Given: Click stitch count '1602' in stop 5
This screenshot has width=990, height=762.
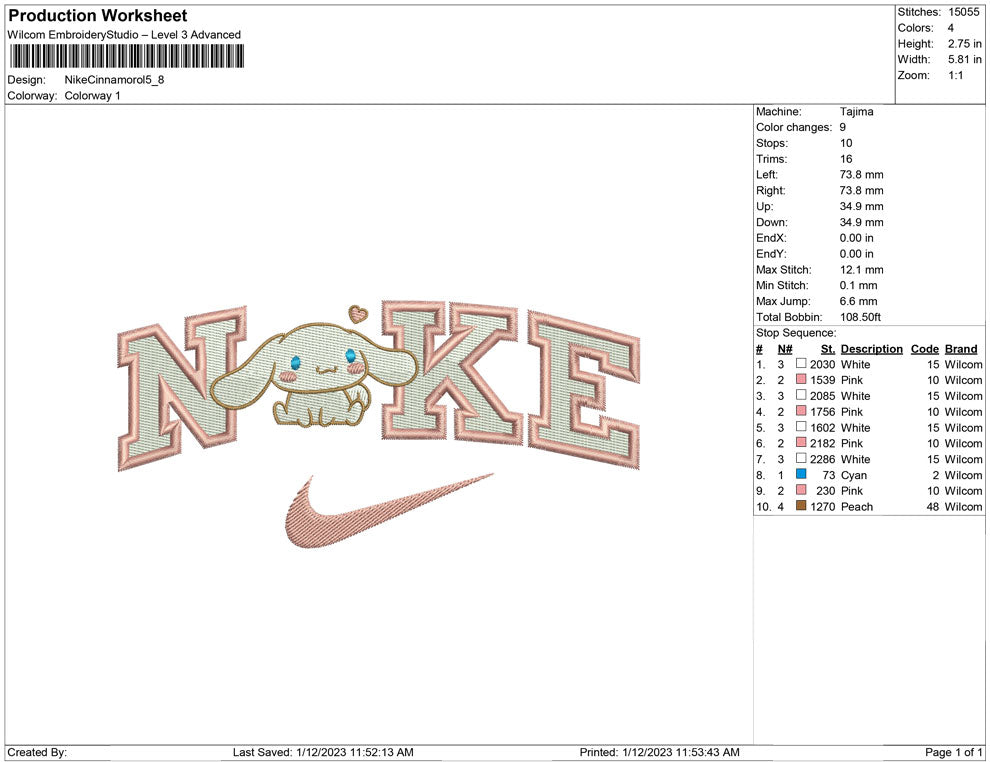Looking at the screenshot, I should pyautogui.click(x=822, y=427).
